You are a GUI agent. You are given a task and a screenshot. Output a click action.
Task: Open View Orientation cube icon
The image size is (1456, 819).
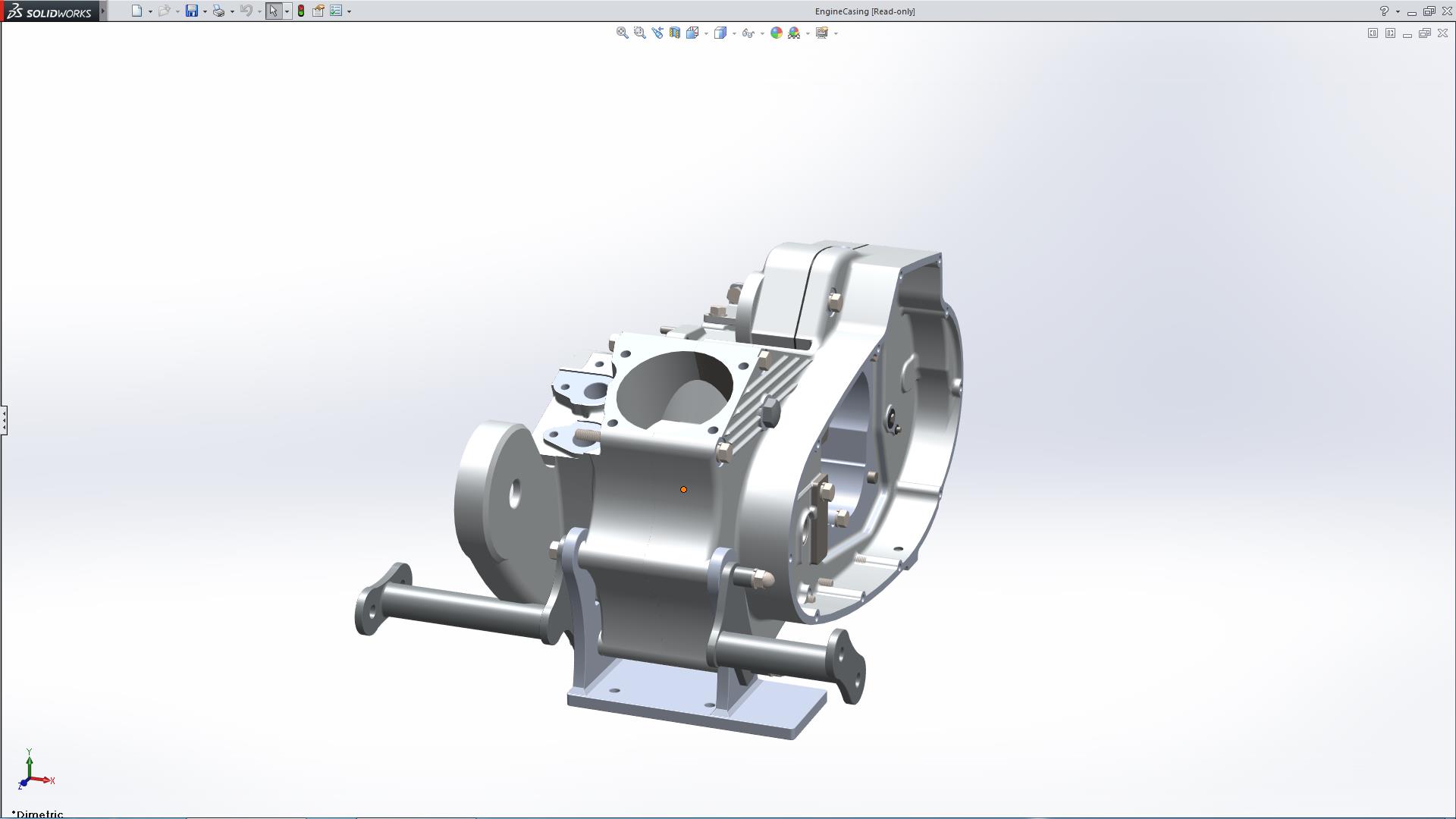692,33
